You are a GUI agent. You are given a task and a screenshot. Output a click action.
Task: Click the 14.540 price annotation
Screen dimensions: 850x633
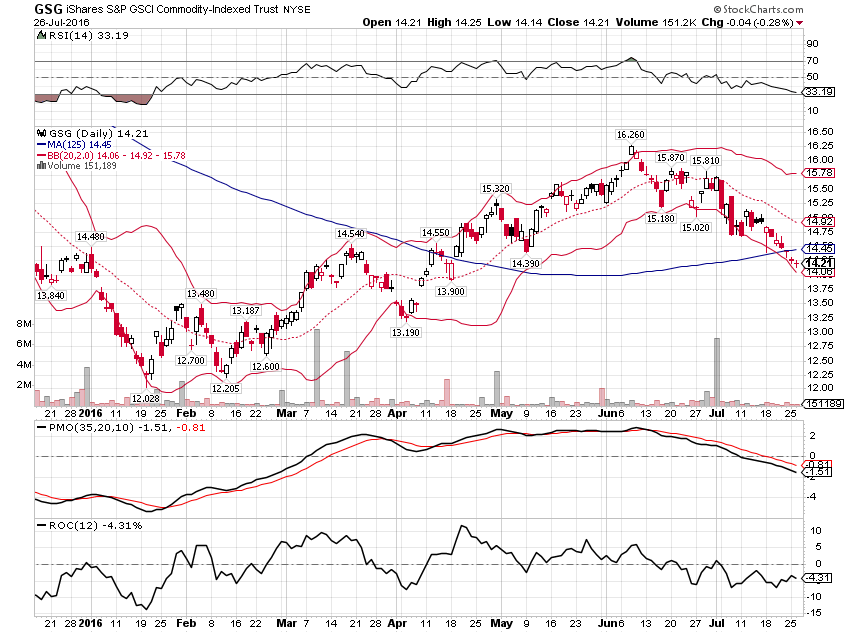[350, 234]
